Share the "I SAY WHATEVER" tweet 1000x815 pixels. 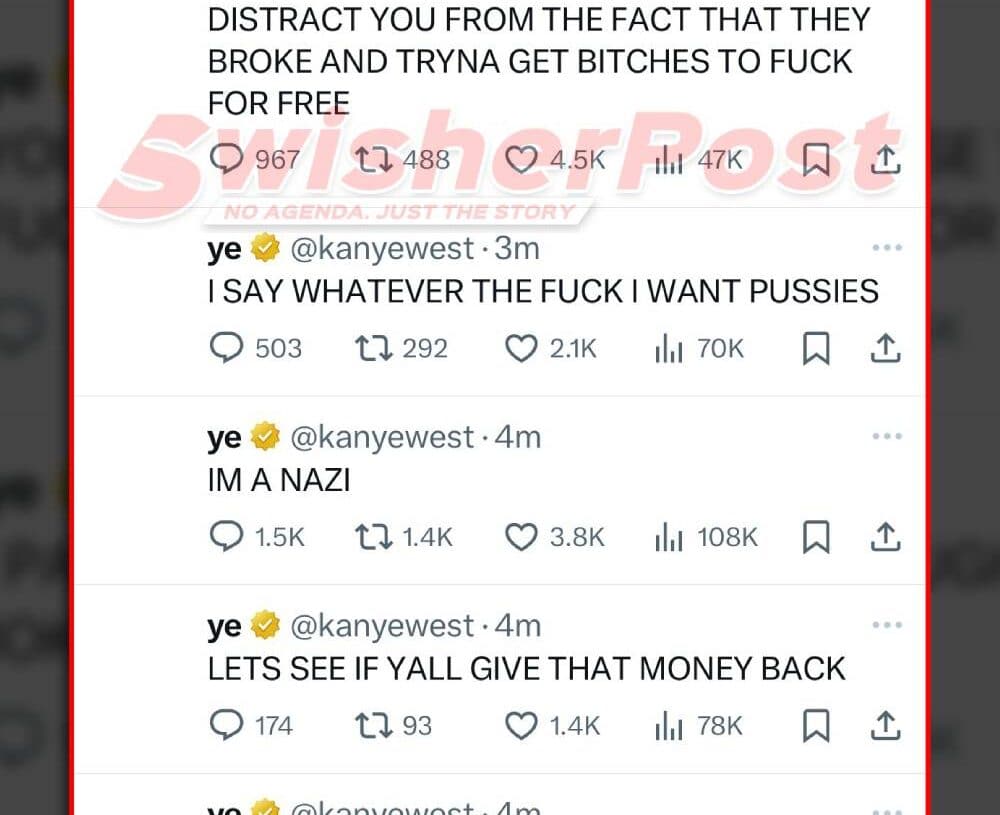coord(886,349)
